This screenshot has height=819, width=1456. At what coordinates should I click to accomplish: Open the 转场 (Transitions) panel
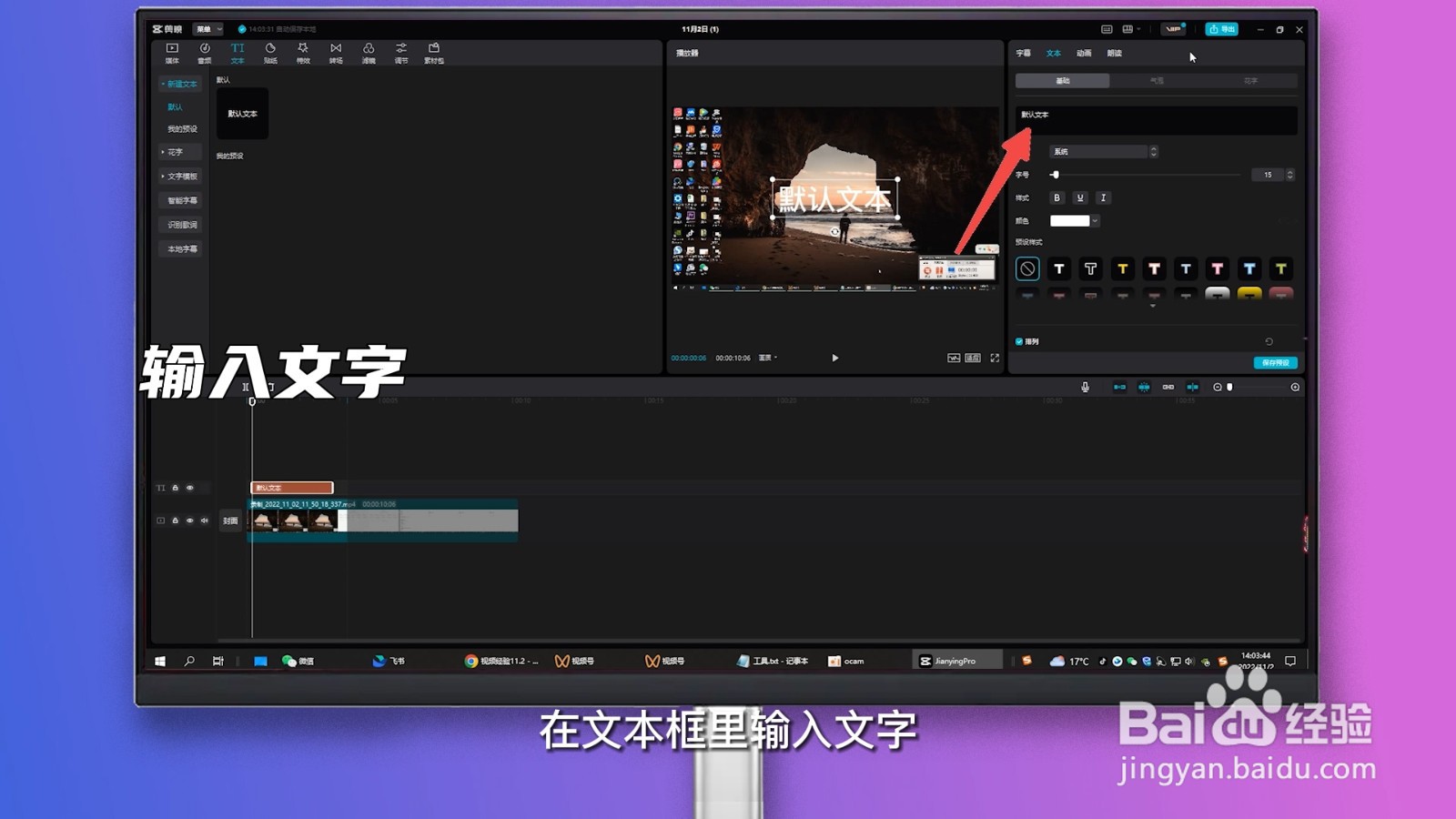(x=335, y=52)
